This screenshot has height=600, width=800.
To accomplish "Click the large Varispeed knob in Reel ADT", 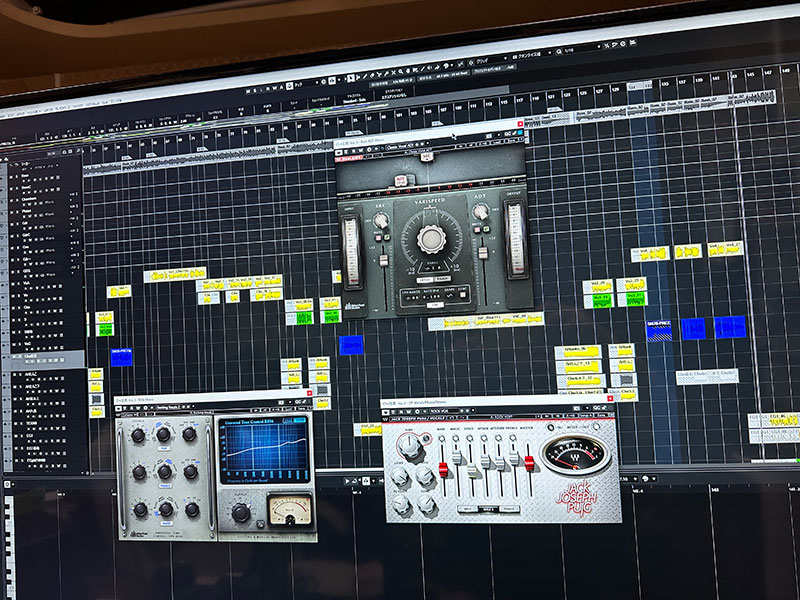I will click(432, 239).
